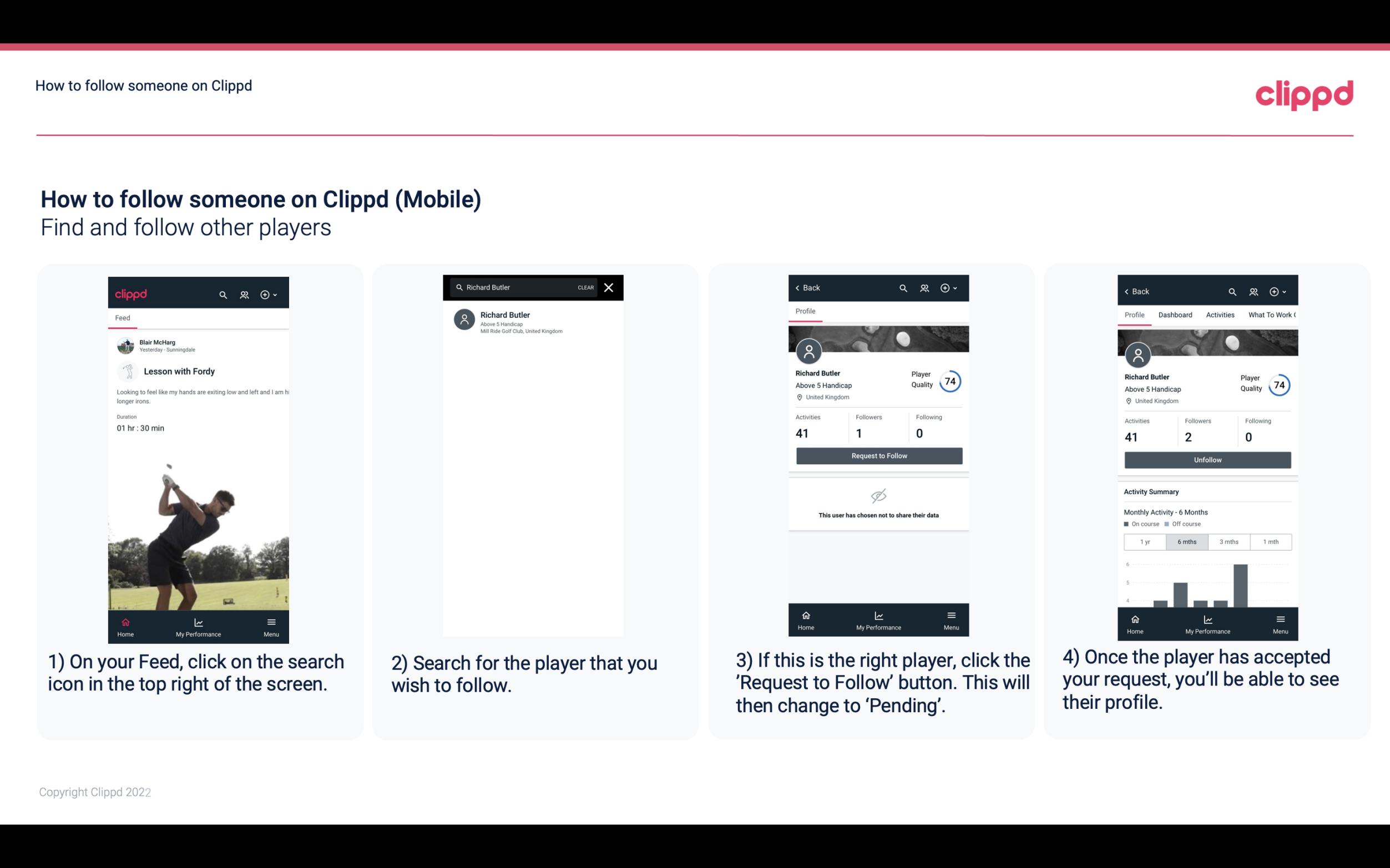Select the Dashboard tab on player page
Viewport: 1390px width, 868px height.
point(1176,314)
